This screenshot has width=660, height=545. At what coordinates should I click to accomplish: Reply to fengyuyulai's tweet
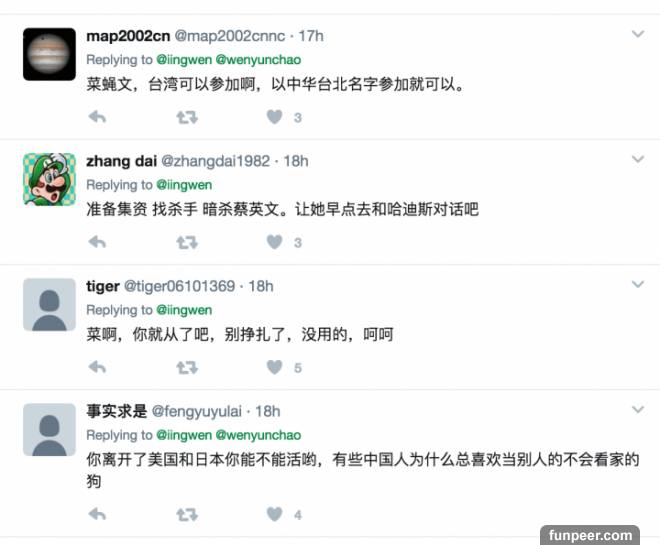(97, 514)
